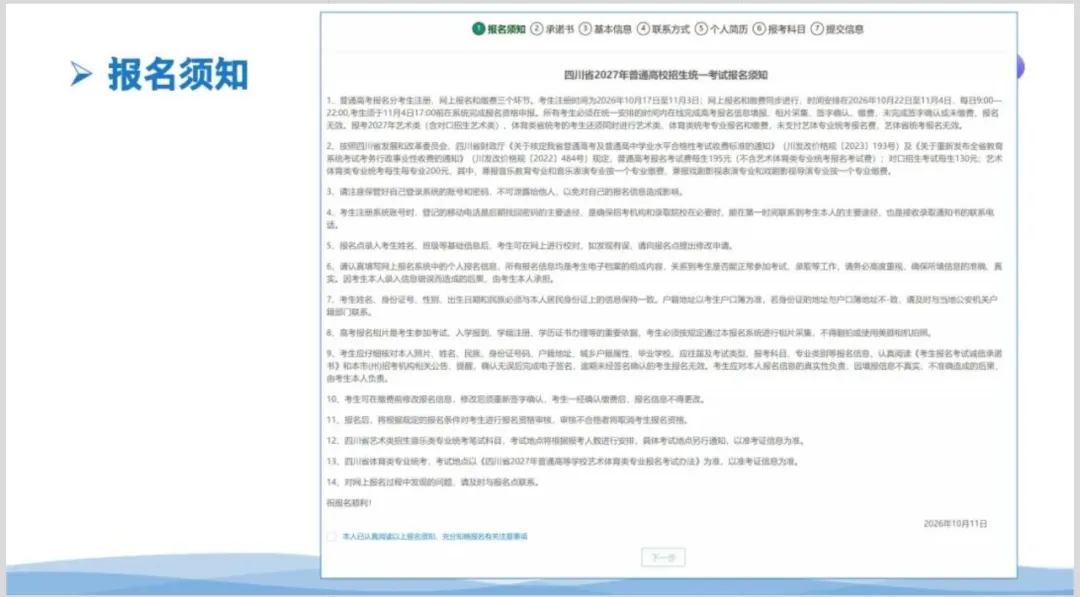Jump to step 5 个人简历

coord(720,29)
